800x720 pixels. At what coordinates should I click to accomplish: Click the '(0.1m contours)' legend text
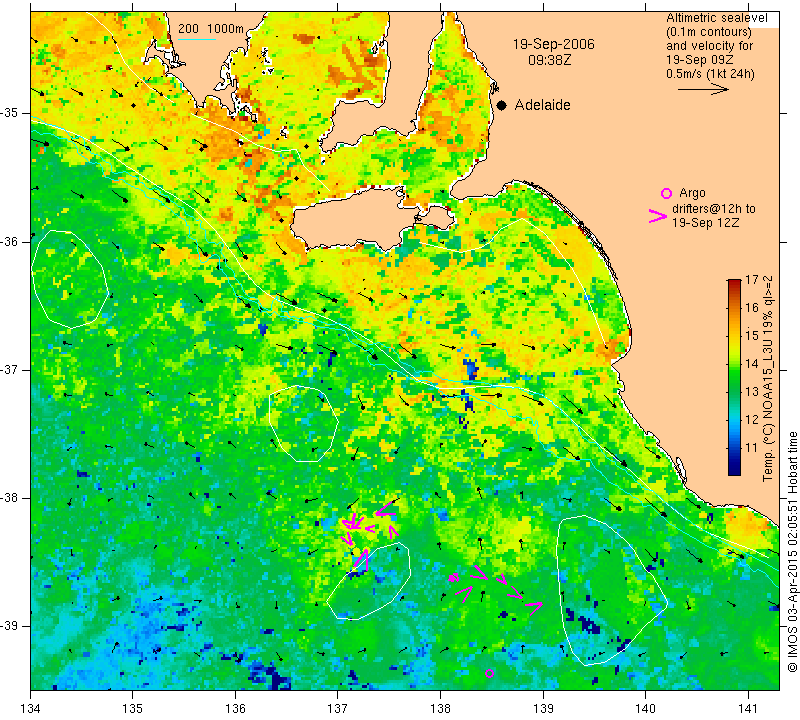709,32
